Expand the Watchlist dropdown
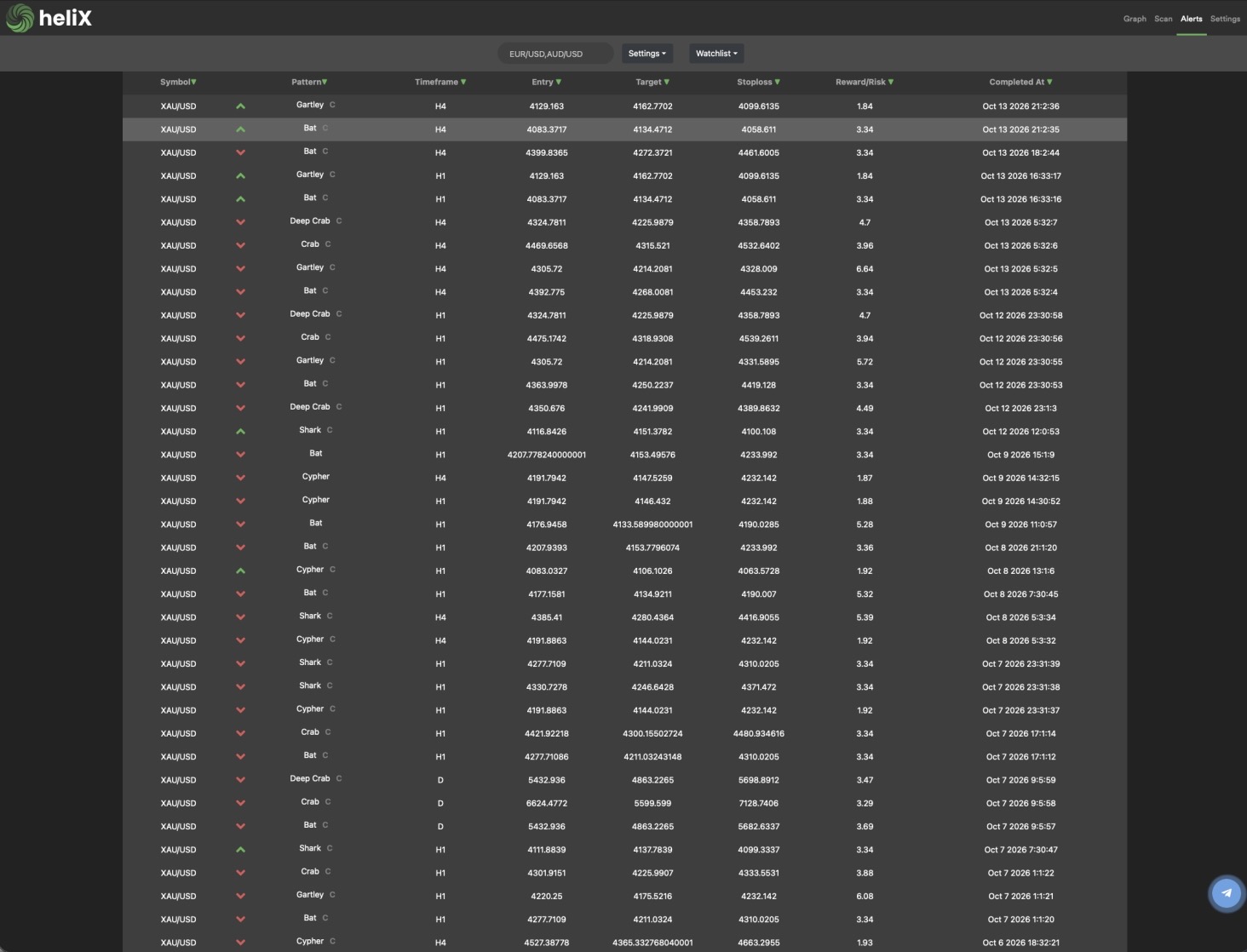This screenshot has height=952, width=1247. click(x=716, y=54)
